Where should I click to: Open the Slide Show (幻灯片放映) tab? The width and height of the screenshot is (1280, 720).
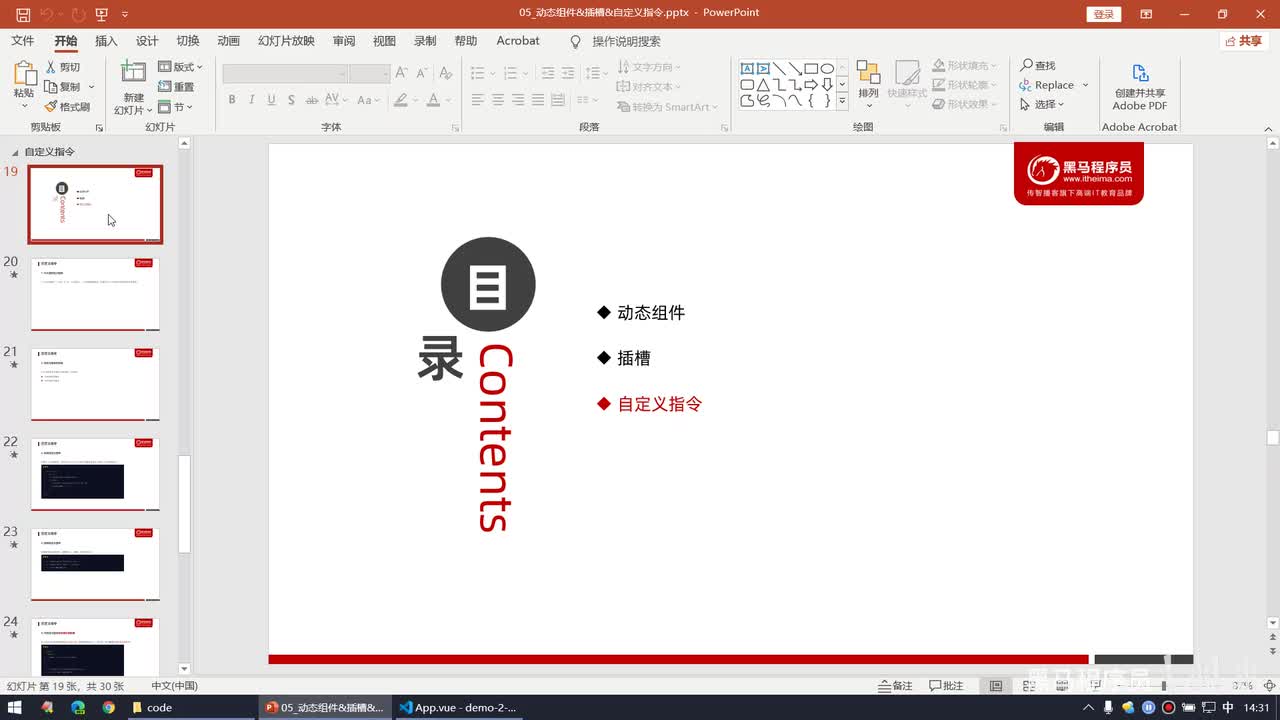click(286, 41)
